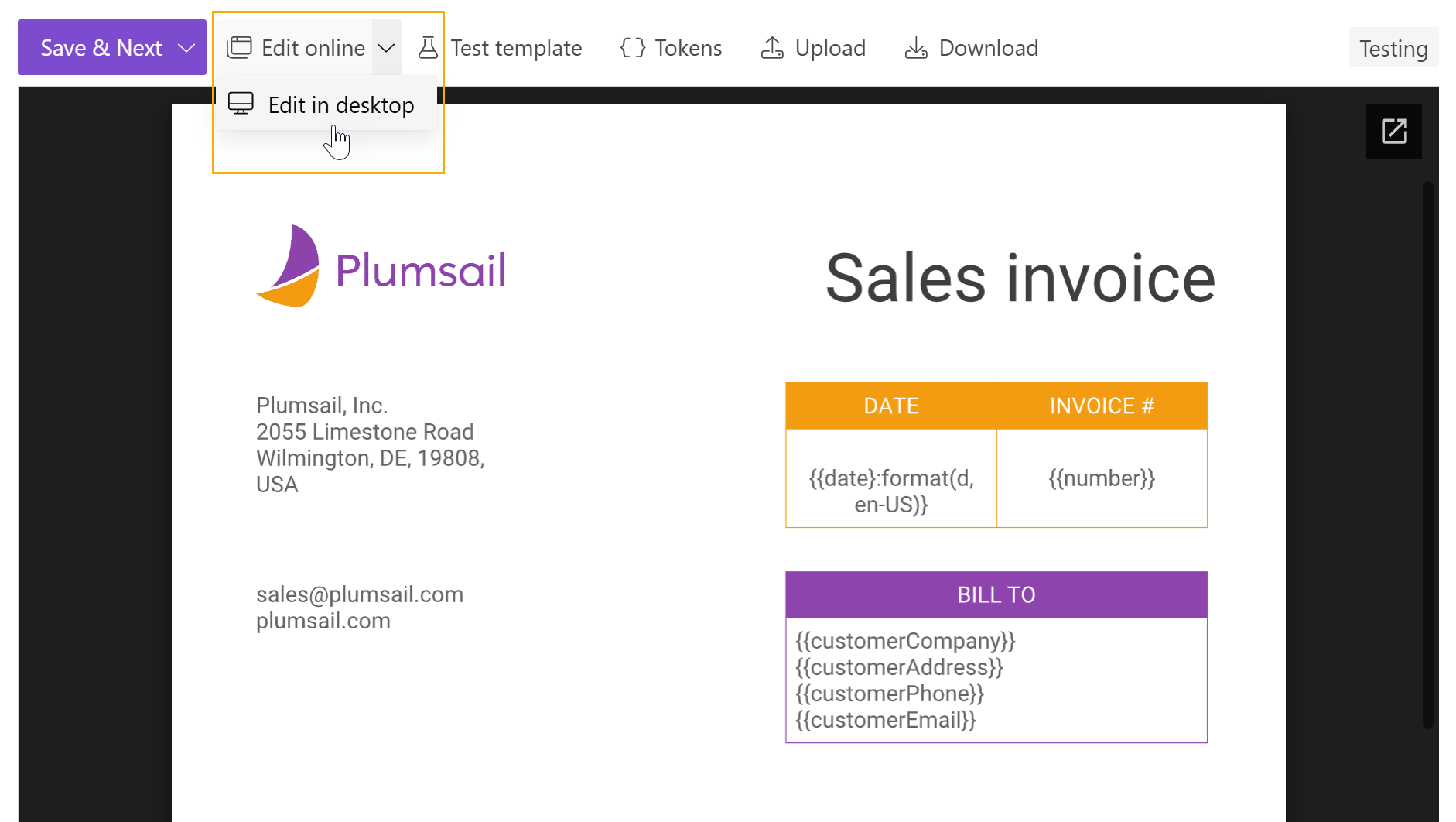Click the desktop monitor icon
The image size is (1456, 822).
[x=241, y=104]
